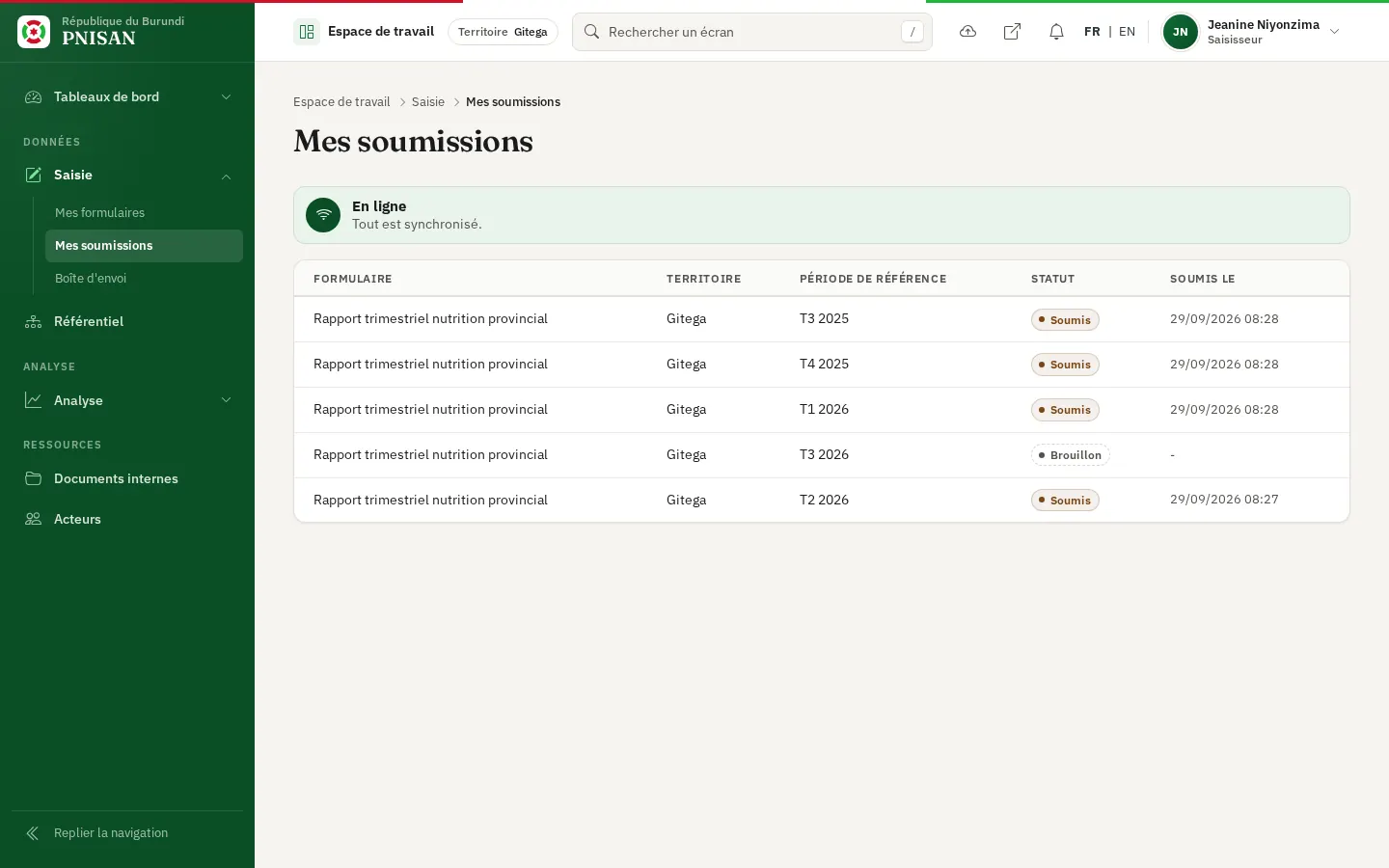Click the PNISAN Burundi logo icon
Screen dimensions: 1389x868
(x=34, y=32)
